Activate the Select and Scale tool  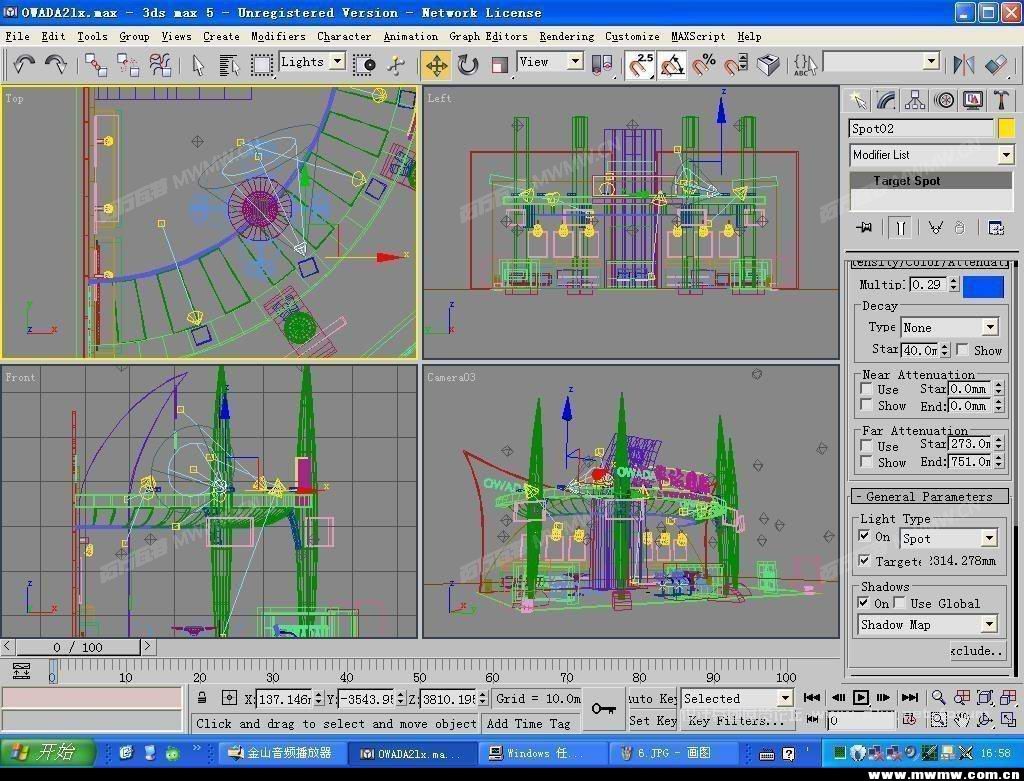pos(500,65)
